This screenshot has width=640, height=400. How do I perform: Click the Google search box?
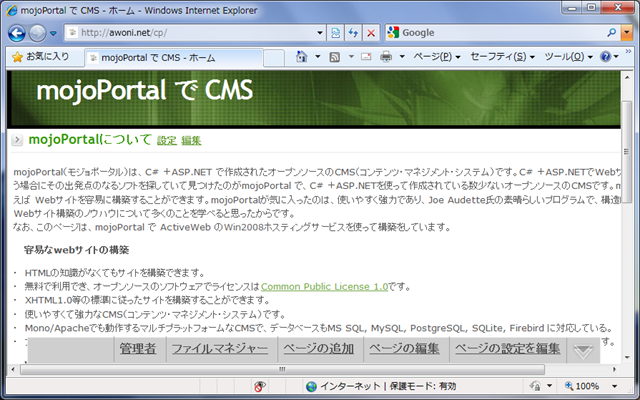[x=494, y=33]
